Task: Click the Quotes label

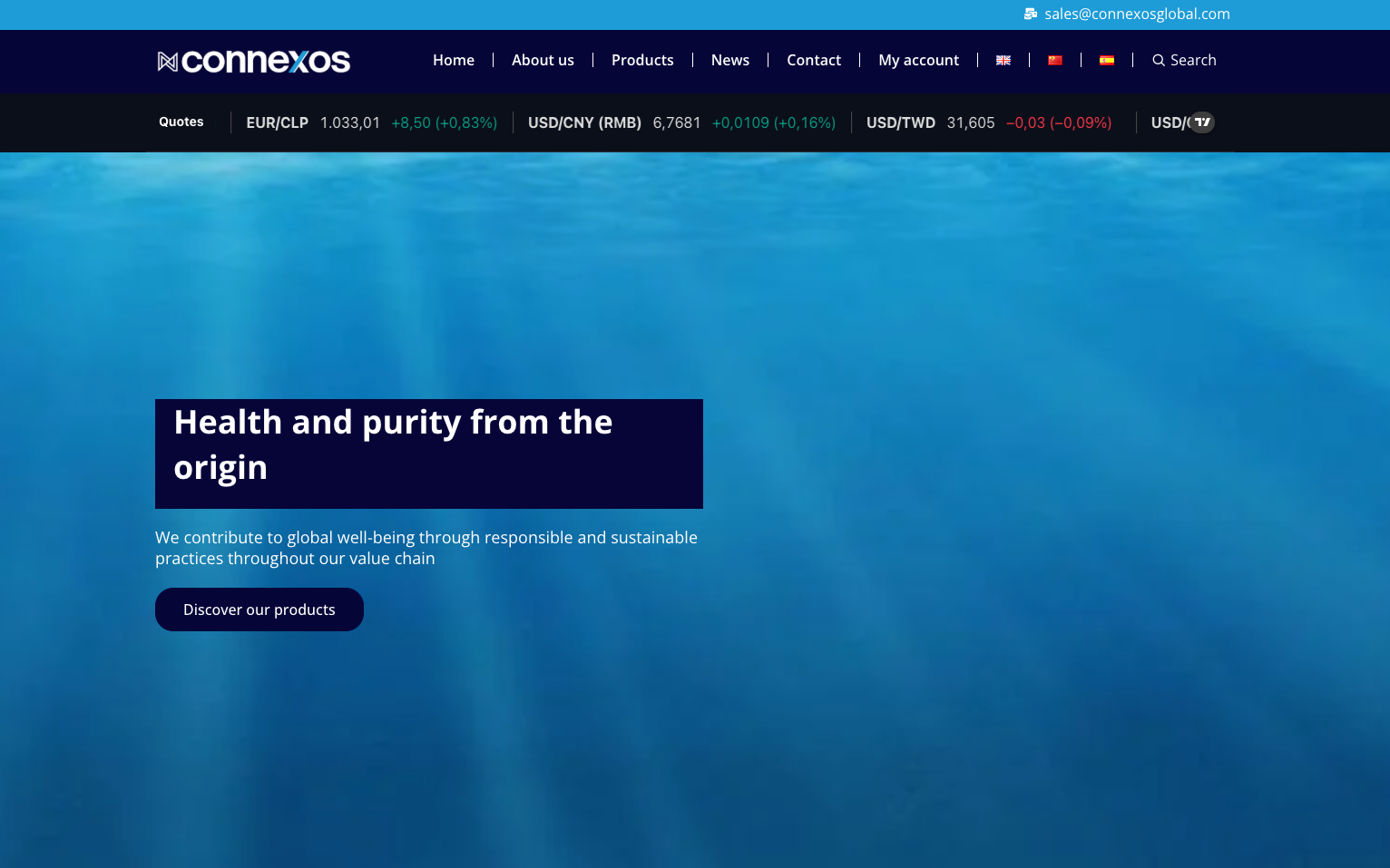Action: click(x=181, y=122)
